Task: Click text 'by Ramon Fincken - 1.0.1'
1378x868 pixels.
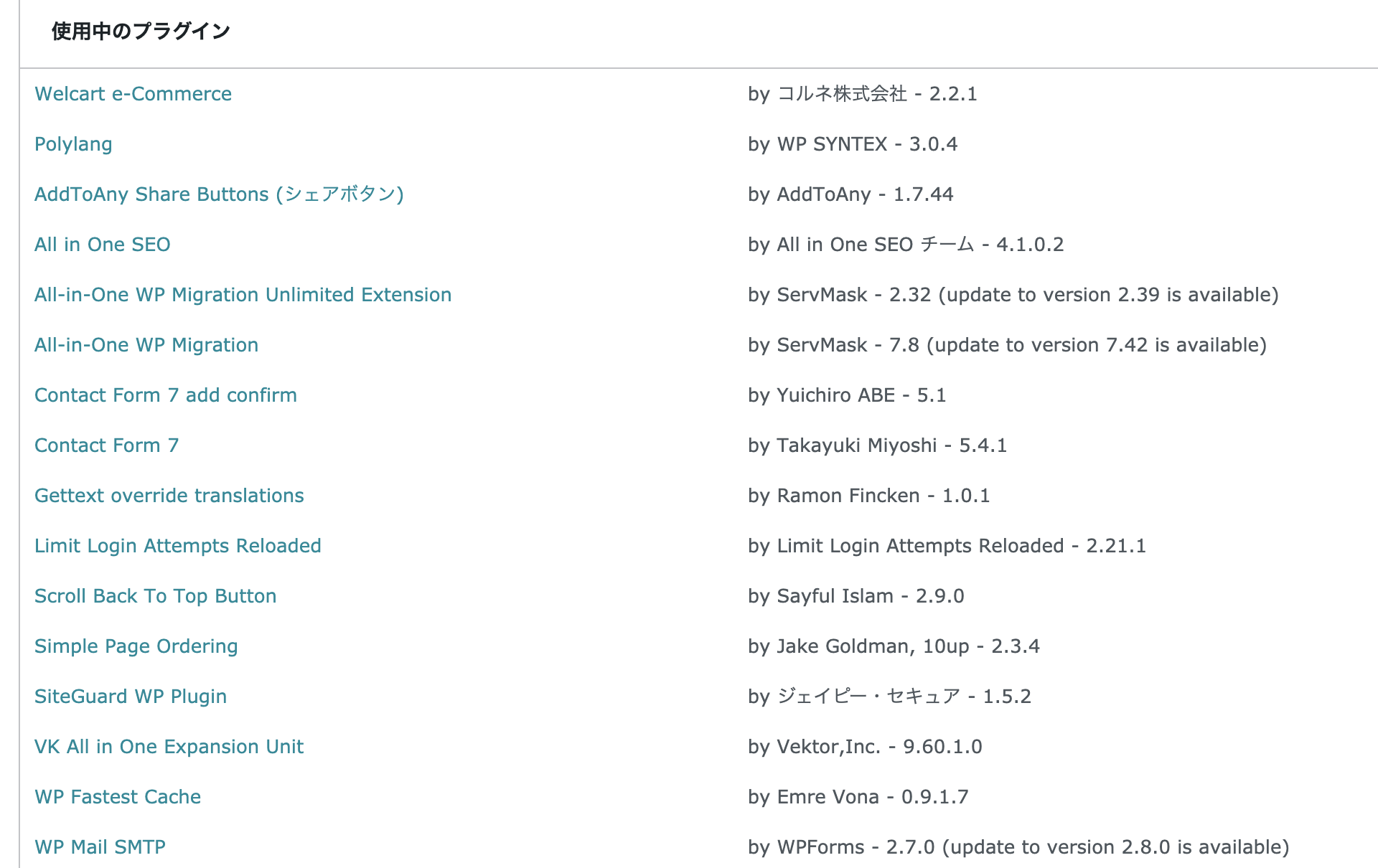Action: point(868,496)
